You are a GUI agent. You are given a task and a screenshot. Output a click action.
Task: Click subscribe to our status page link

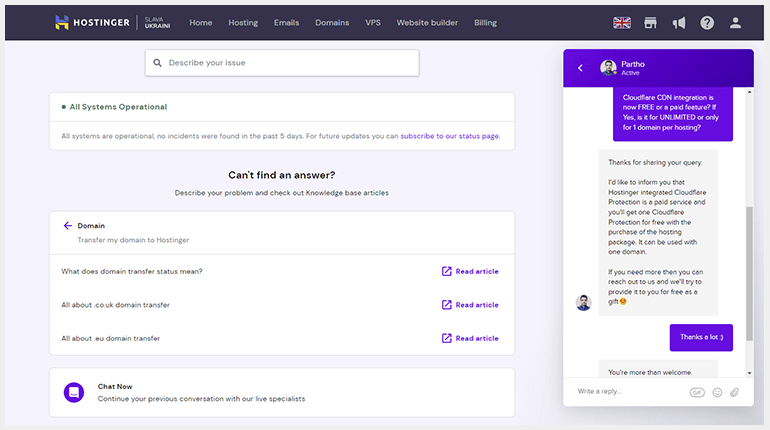click(450, 136)
